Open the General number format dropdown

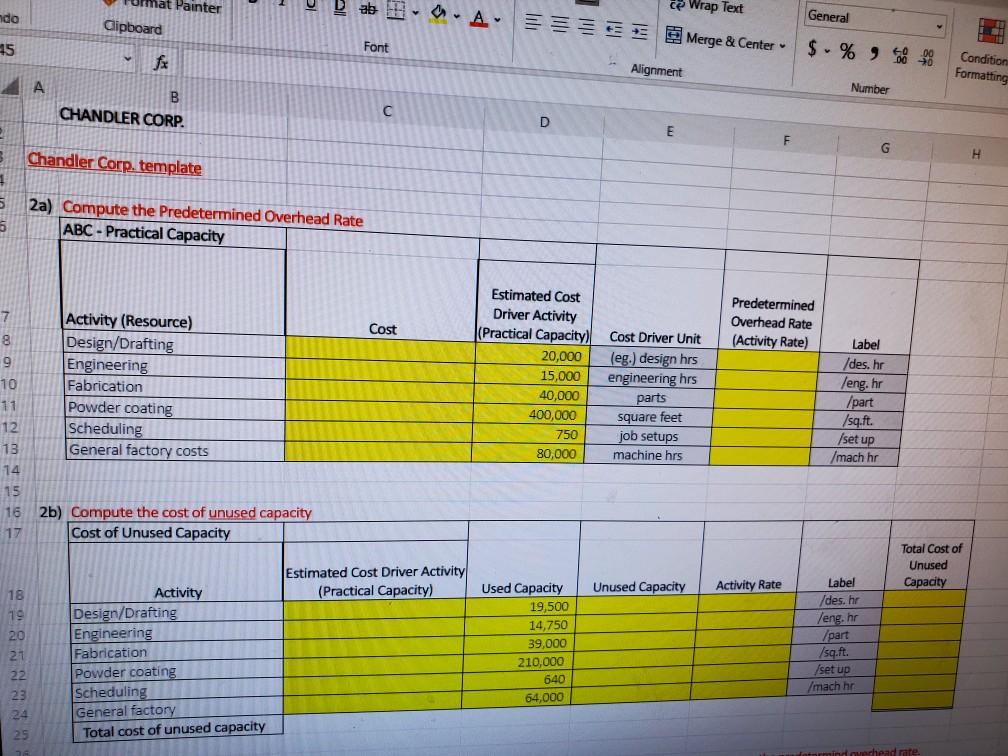coord(939,25)
